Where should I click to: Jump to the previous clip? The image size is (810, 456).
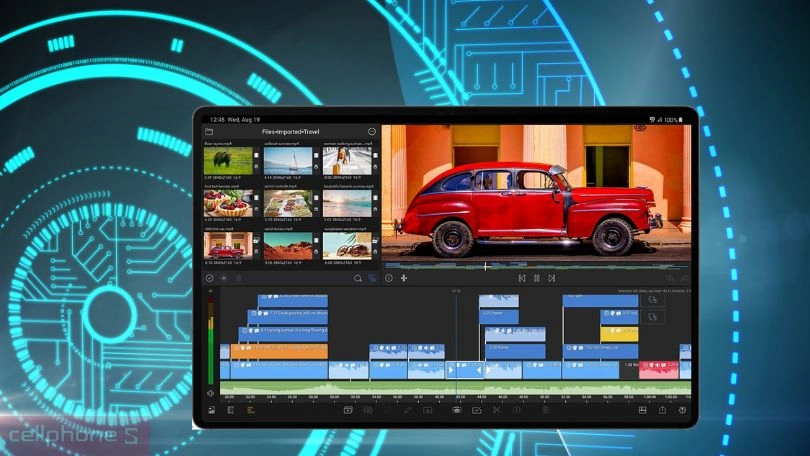pyautogui.click(x=521, y=278)
